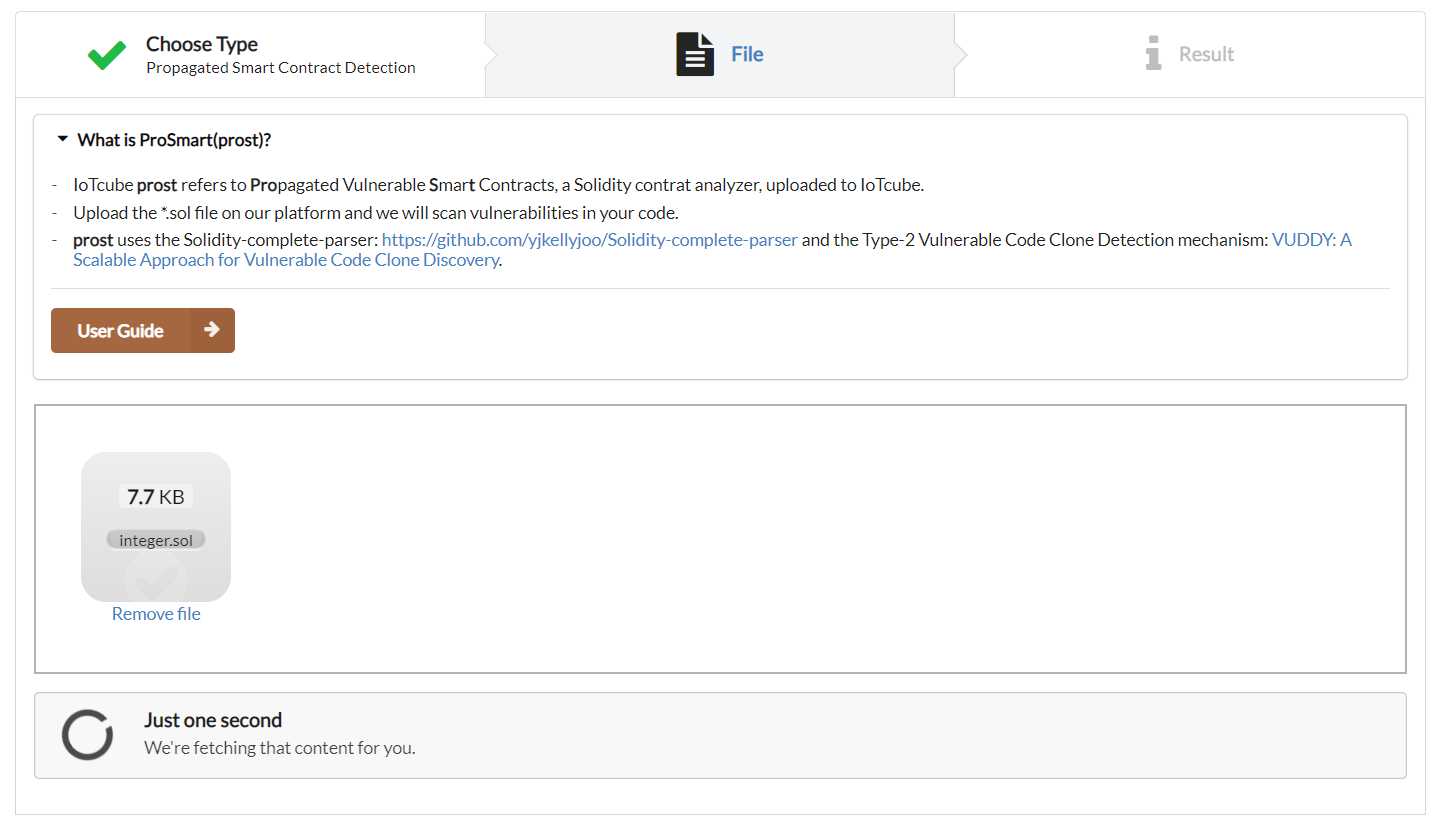This screenshot has height=821, width=1433.
Task: Open the Result step label
Action: [1206, 54]
